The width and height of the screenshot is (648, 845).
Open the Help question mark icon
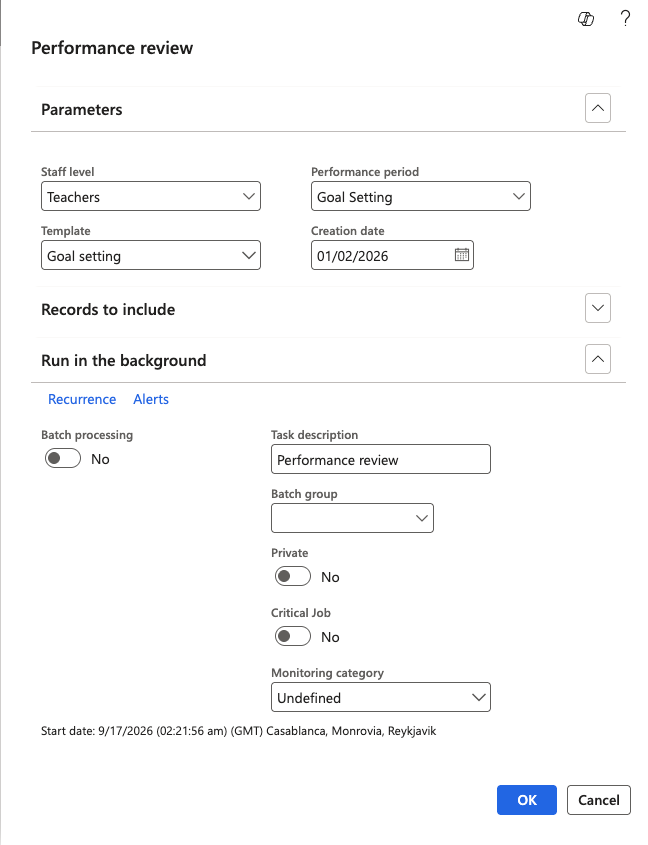(x=625, y=18)
